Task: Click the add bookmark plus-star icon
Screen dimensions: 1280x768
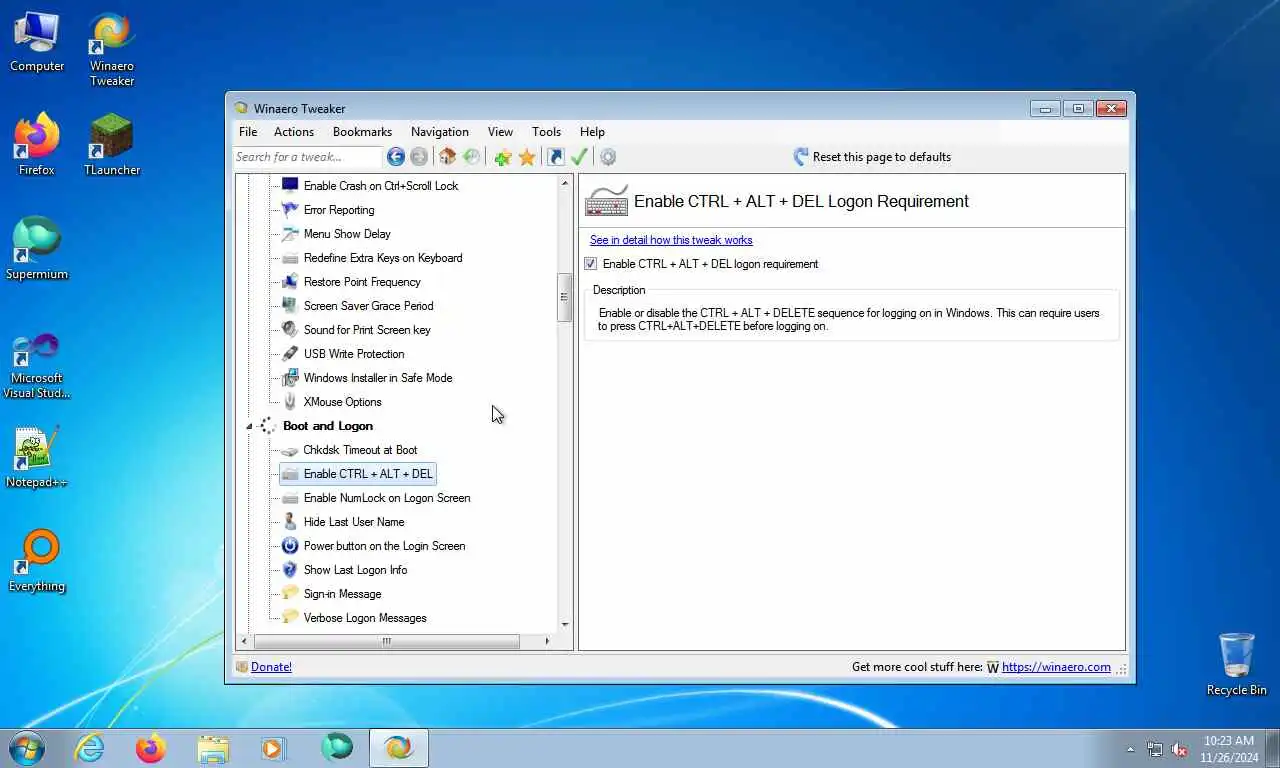Action: [502, 157]
